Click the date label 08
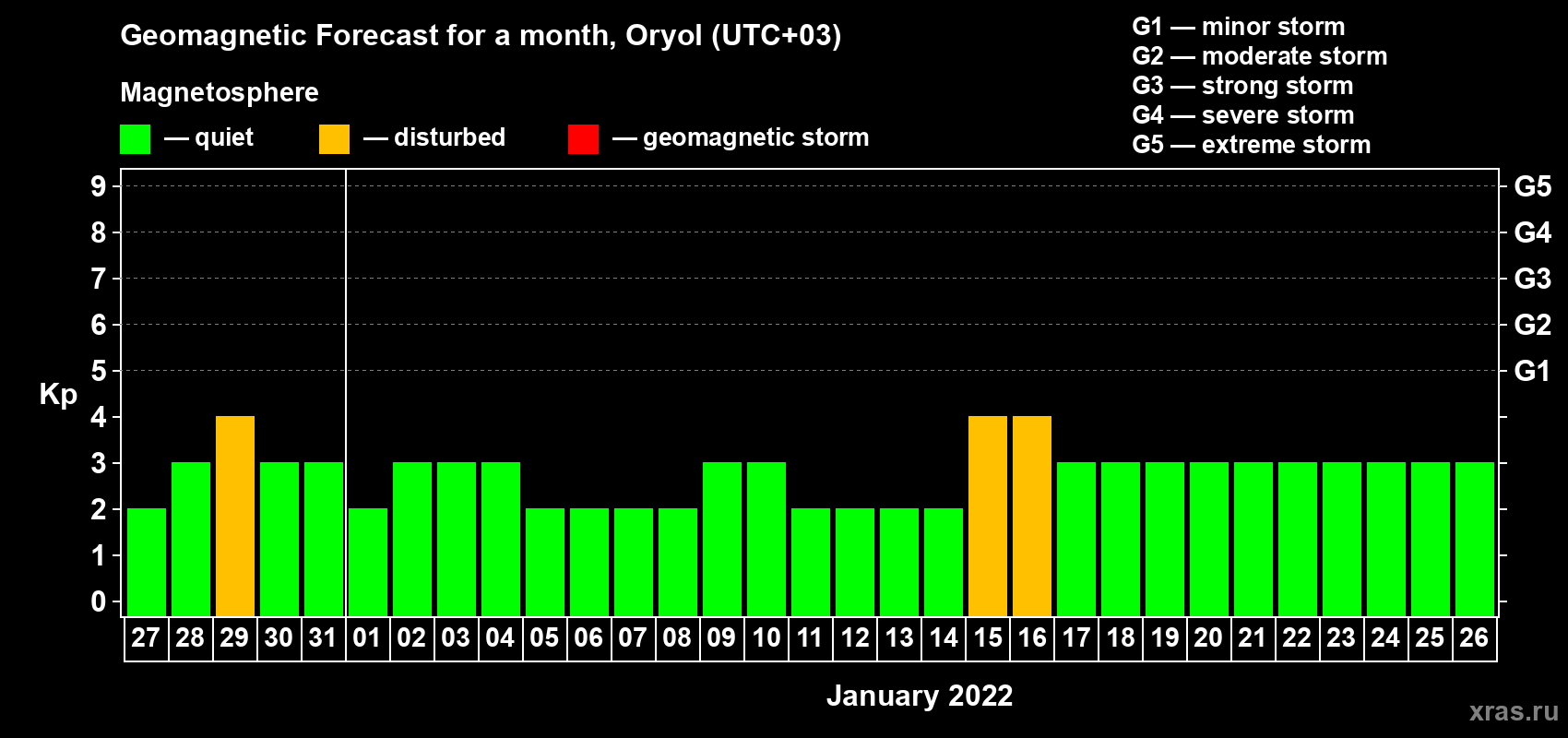Screen dimensions: 1568x738 click(677, 638)
